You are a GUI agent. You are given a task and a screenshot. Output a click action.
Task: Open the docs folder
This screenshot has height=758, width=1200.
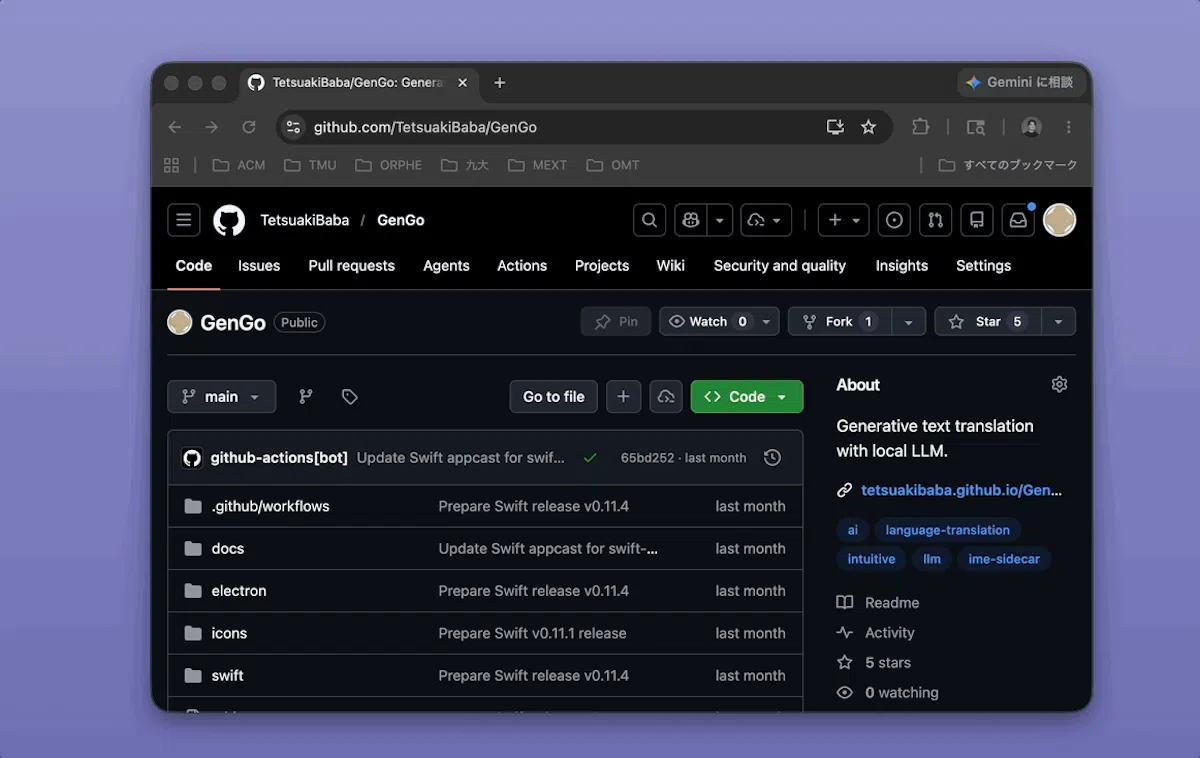click(x=228, y=549)
